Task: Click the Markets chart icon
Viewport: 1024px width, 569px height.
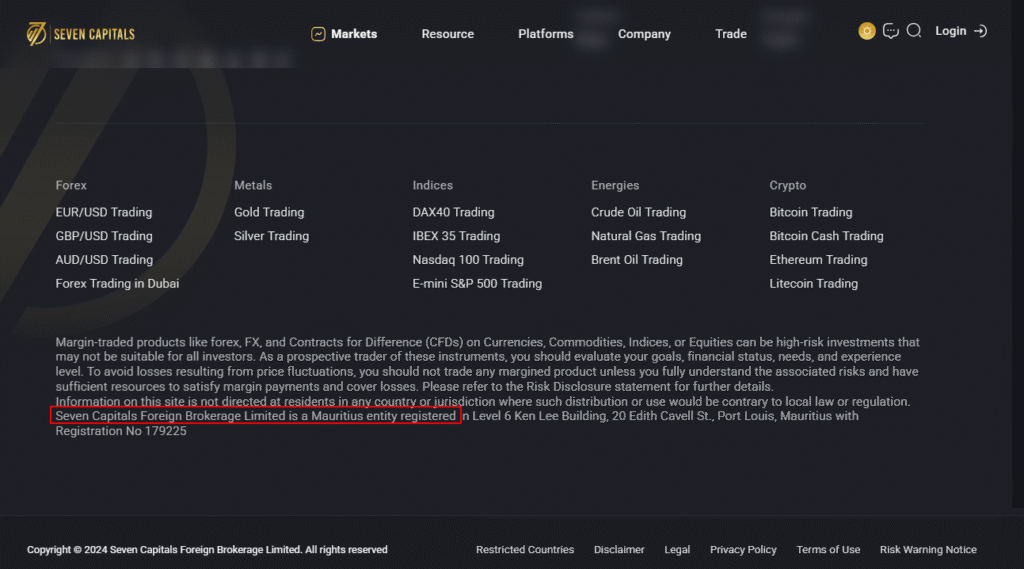Action: pos(318,34)
